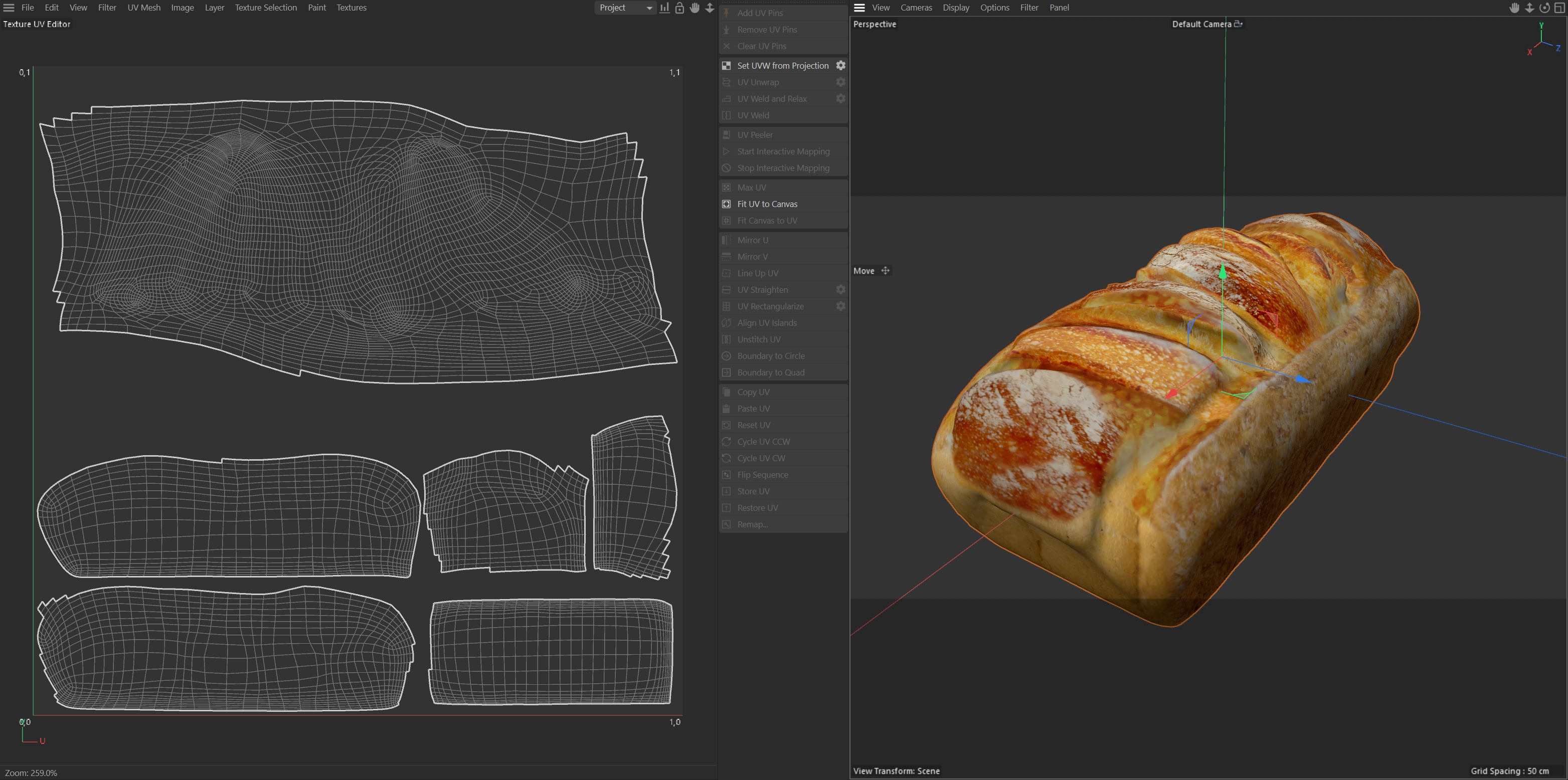Open the Texture Selection menu
The image size is (1568, 780).
(266, 8)
